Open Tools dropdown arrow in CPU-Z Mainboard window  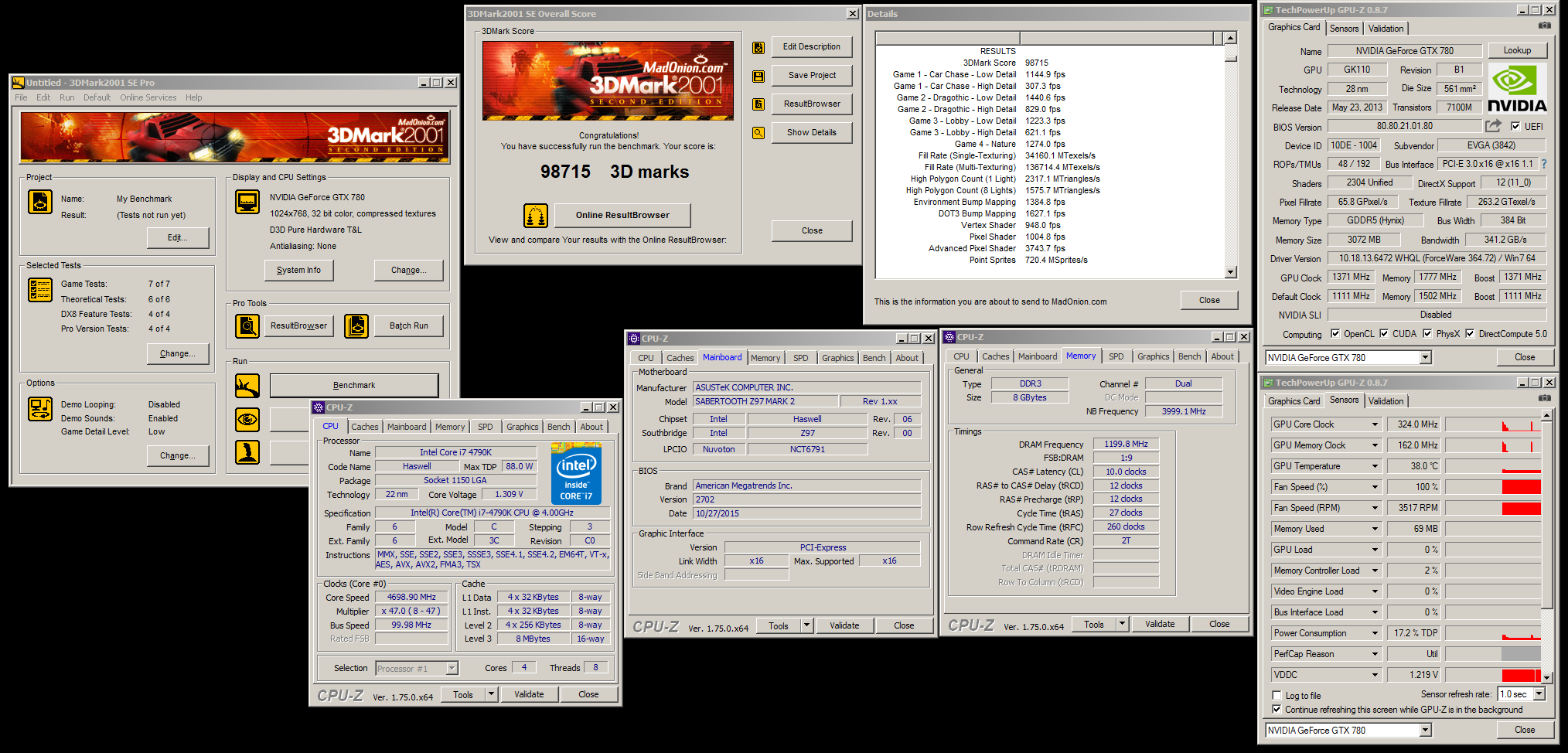click(806, 625)
